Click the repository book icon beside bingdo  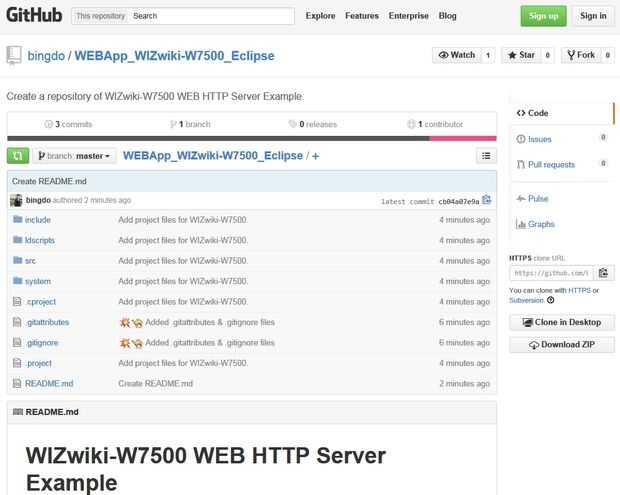(14, 55)
